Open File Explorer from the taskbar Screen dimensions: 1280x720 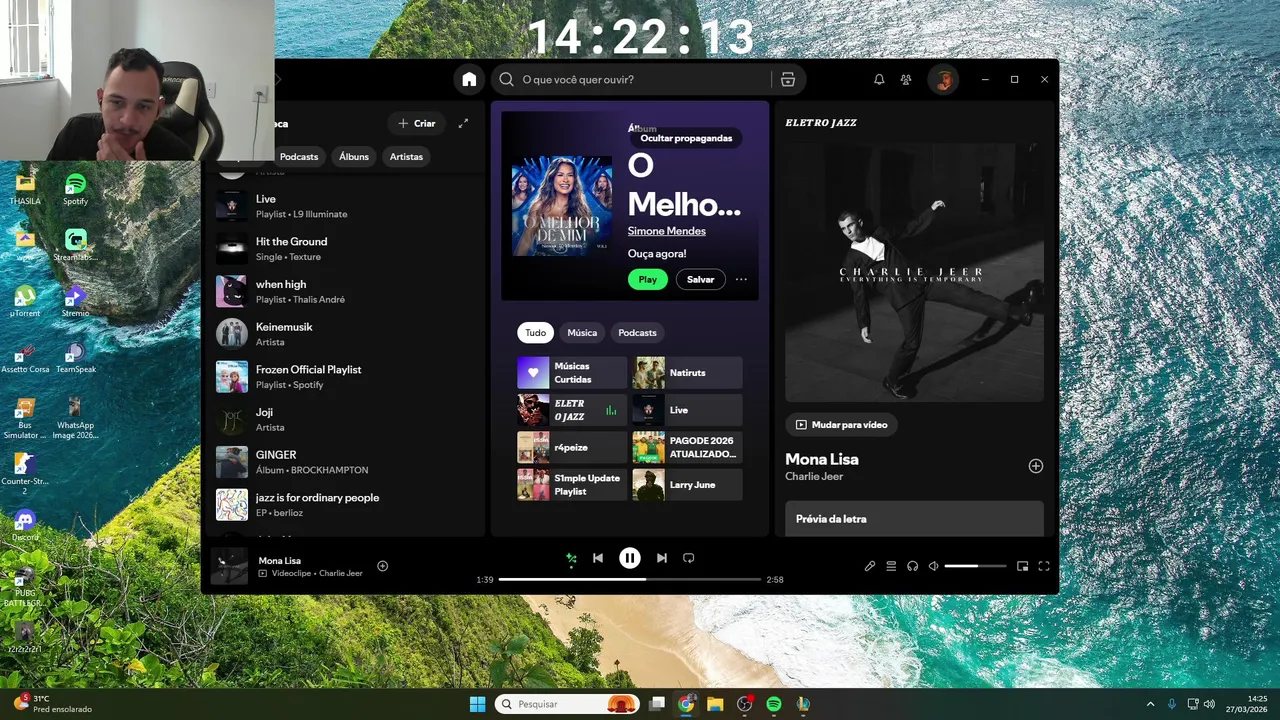pyautogui.click(x=715, y=704)
